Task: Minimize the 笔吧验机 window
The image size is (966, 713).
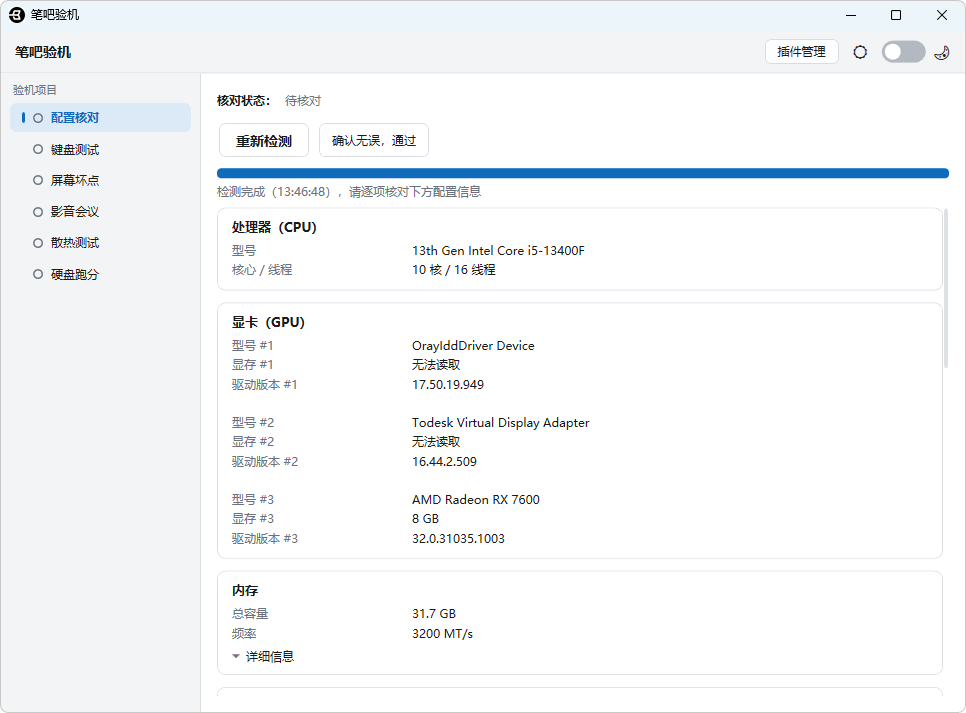Action: pos(851,15)
